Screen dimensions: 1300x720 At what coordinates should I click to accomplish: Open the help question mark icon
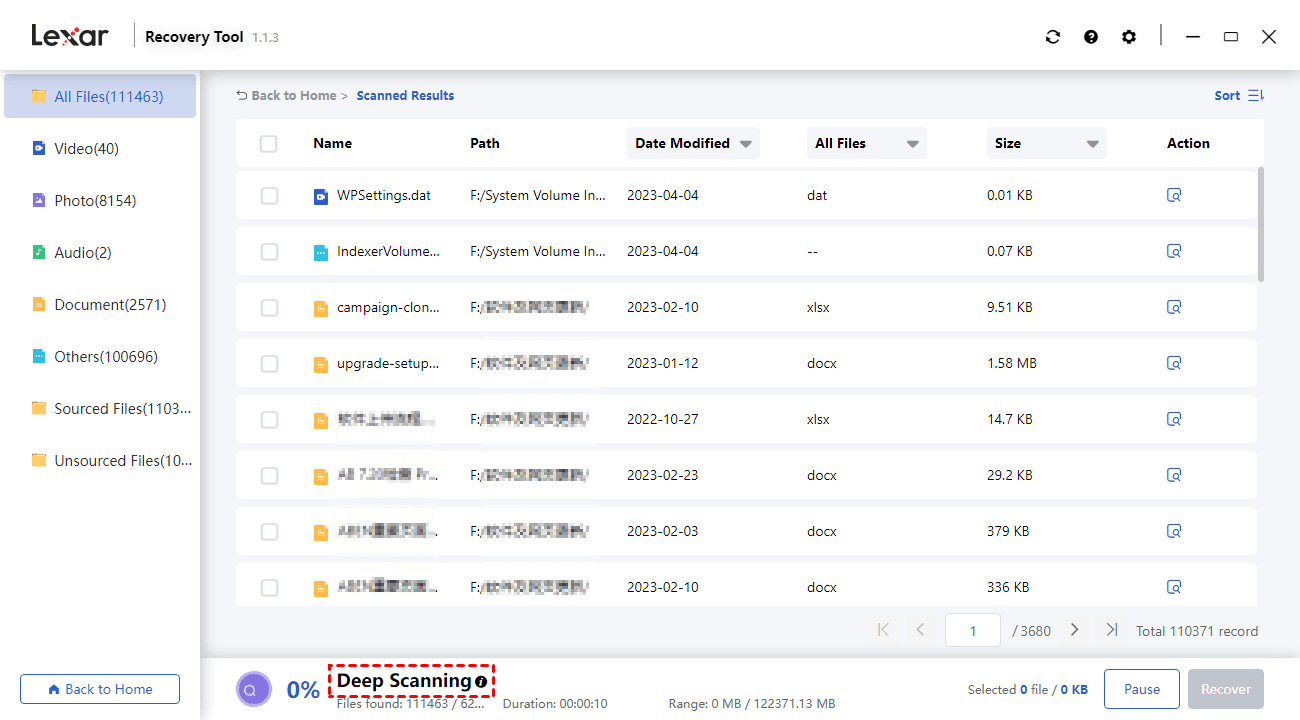pos(1091,37)
